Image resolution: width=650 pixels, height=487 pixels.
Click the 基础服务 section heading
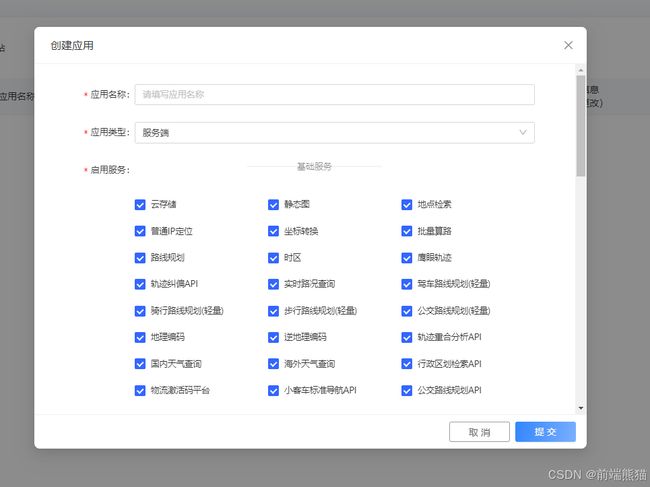coord(314,167)
